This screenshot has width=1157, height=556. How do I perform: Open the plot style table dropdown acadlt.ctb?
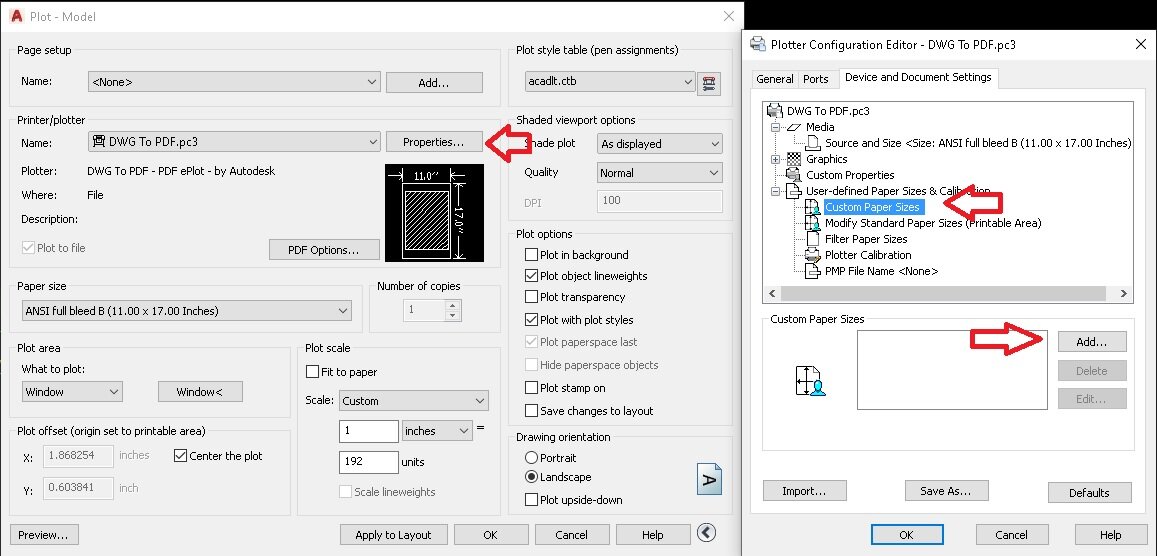[609, 82]
